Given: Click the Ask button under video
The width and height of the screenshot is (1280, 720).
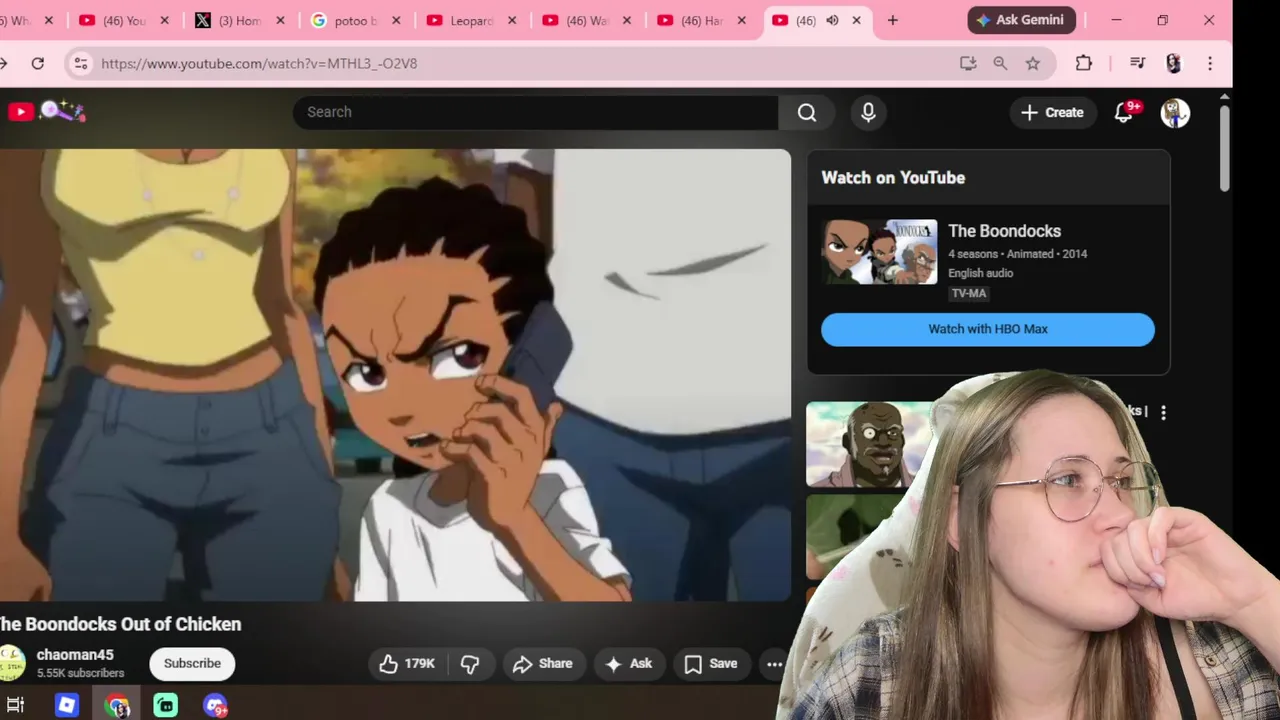Looking at the screenshot, I should (629, 664).
